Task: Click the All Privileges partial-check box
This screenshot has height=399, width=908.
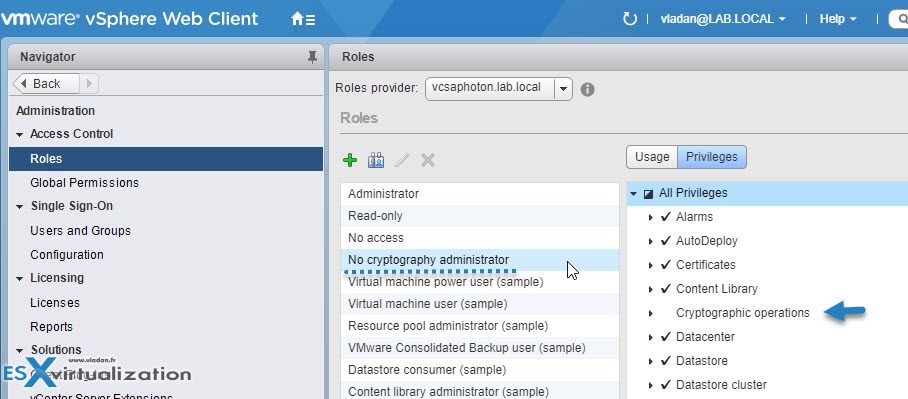Action: click(x=649, y=193)
